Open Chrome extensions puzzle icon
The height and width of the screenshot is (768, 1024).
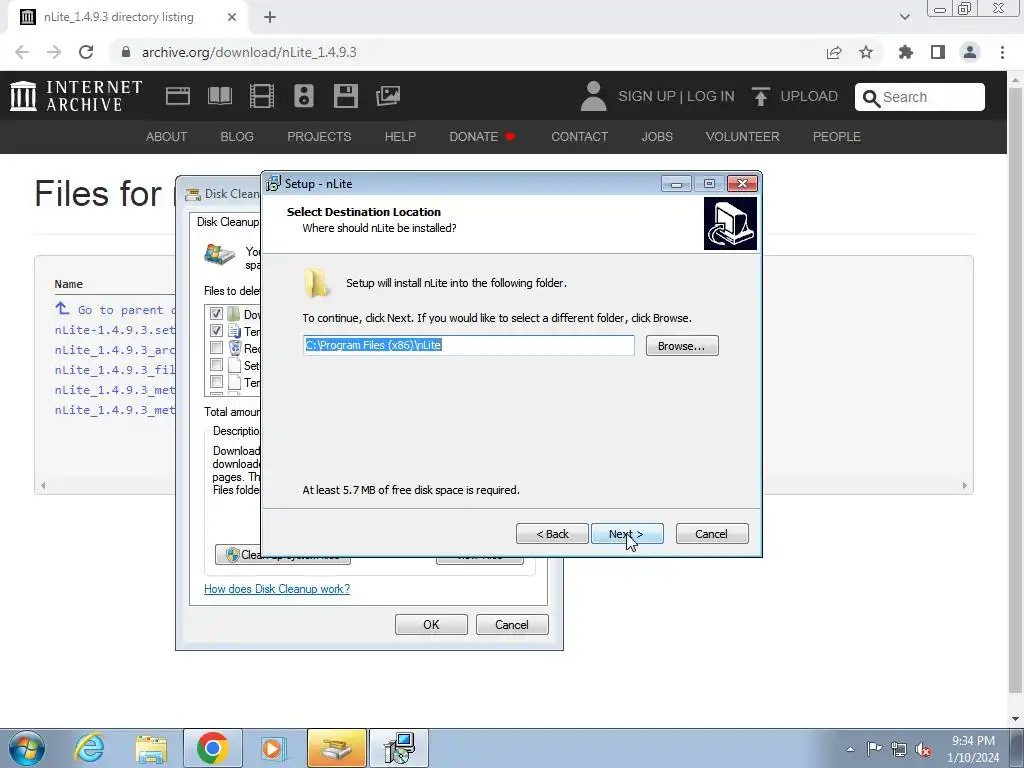click(x=906, y=52)
